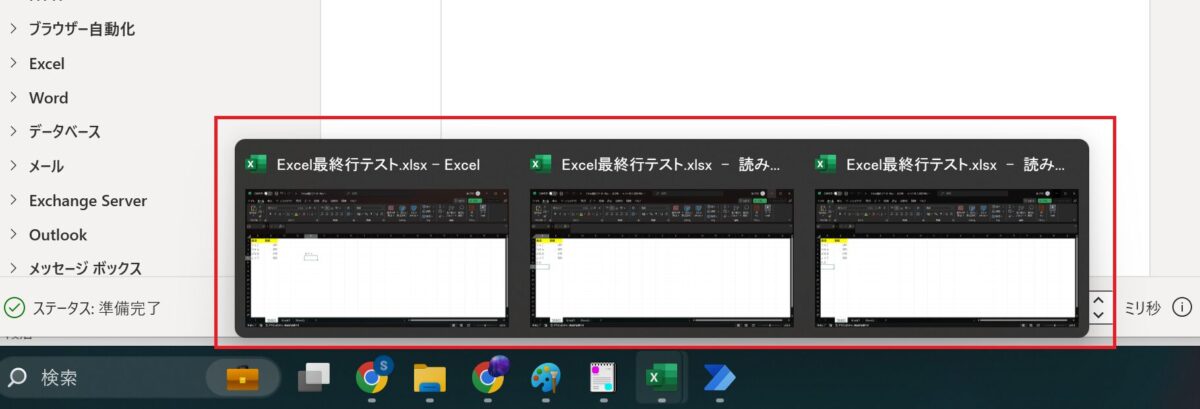
Task: Open Excel from the taskbar
Action: click(x=661, y=377)
